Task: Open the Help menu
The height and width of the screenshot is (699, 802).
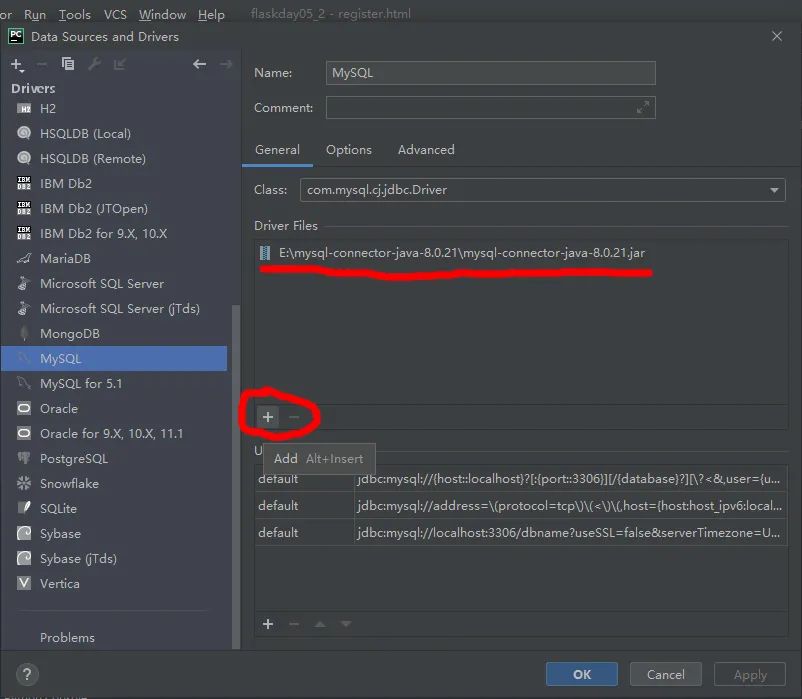Action: (x=211, y=15)
